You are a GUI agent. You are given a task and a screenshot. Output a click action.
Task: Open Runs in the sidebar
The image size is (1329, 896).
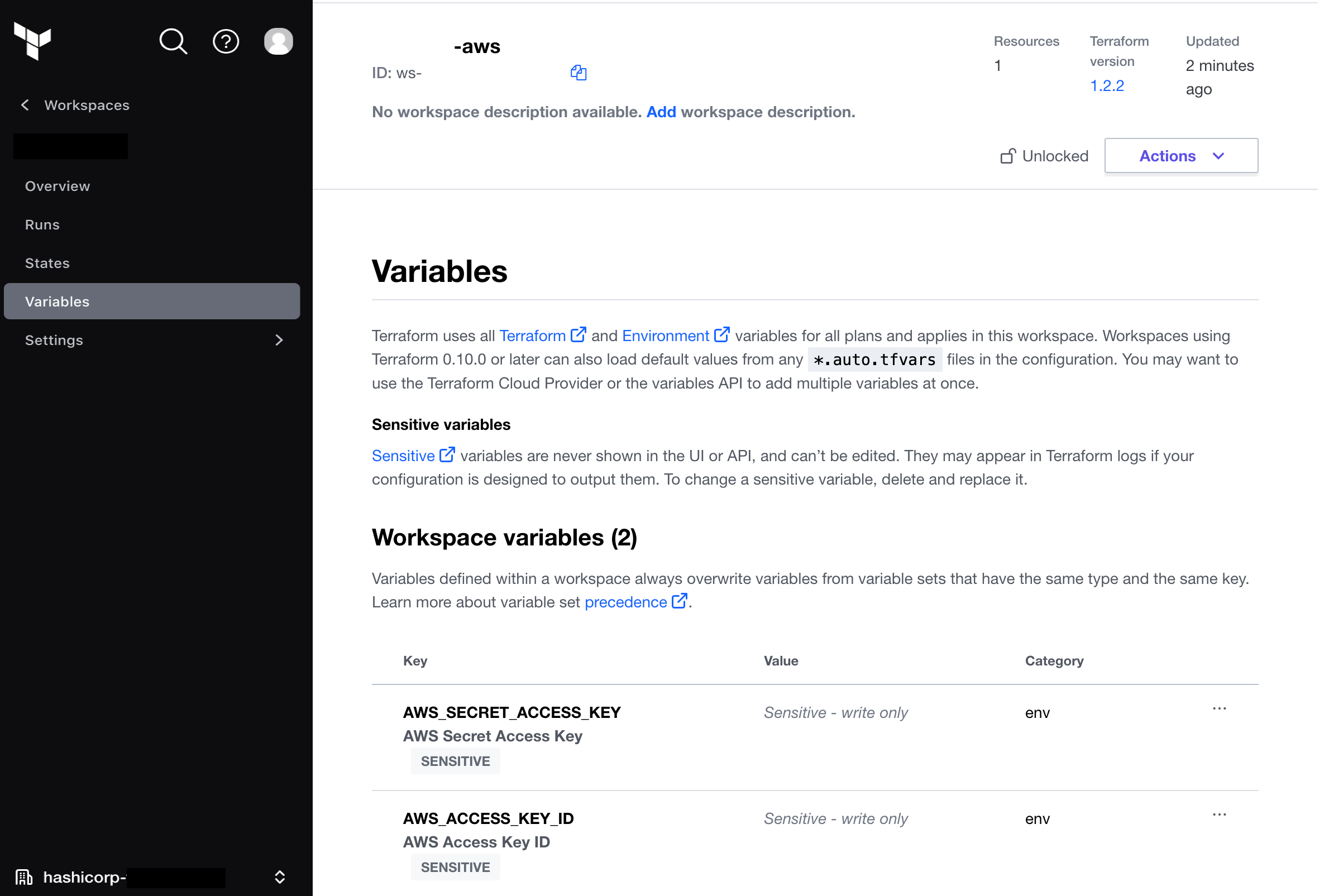click(42, 224)
